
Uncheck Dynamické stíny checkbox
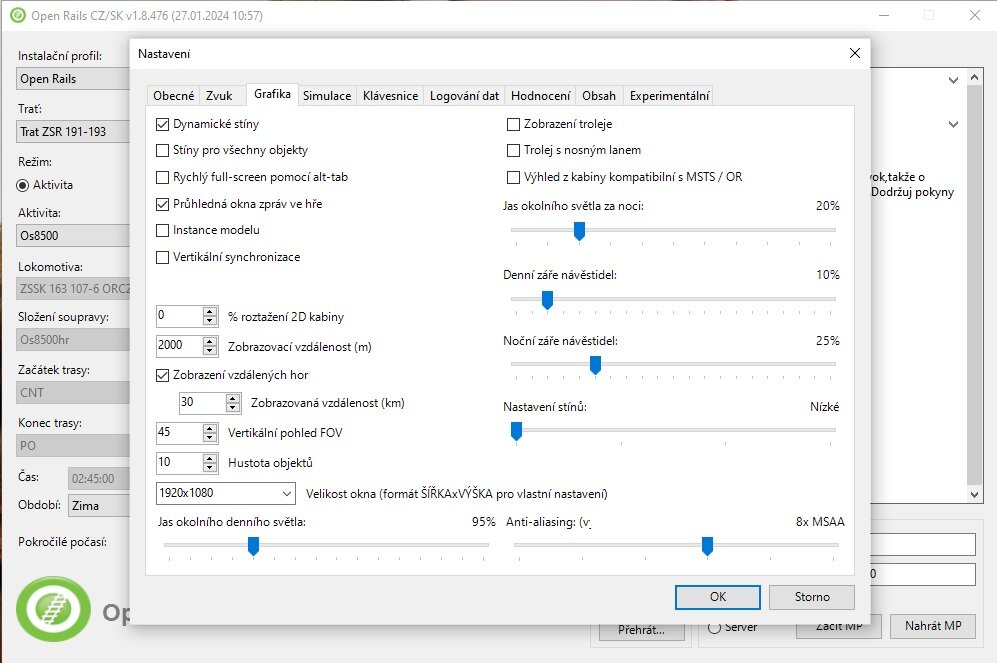click(162, 125)
